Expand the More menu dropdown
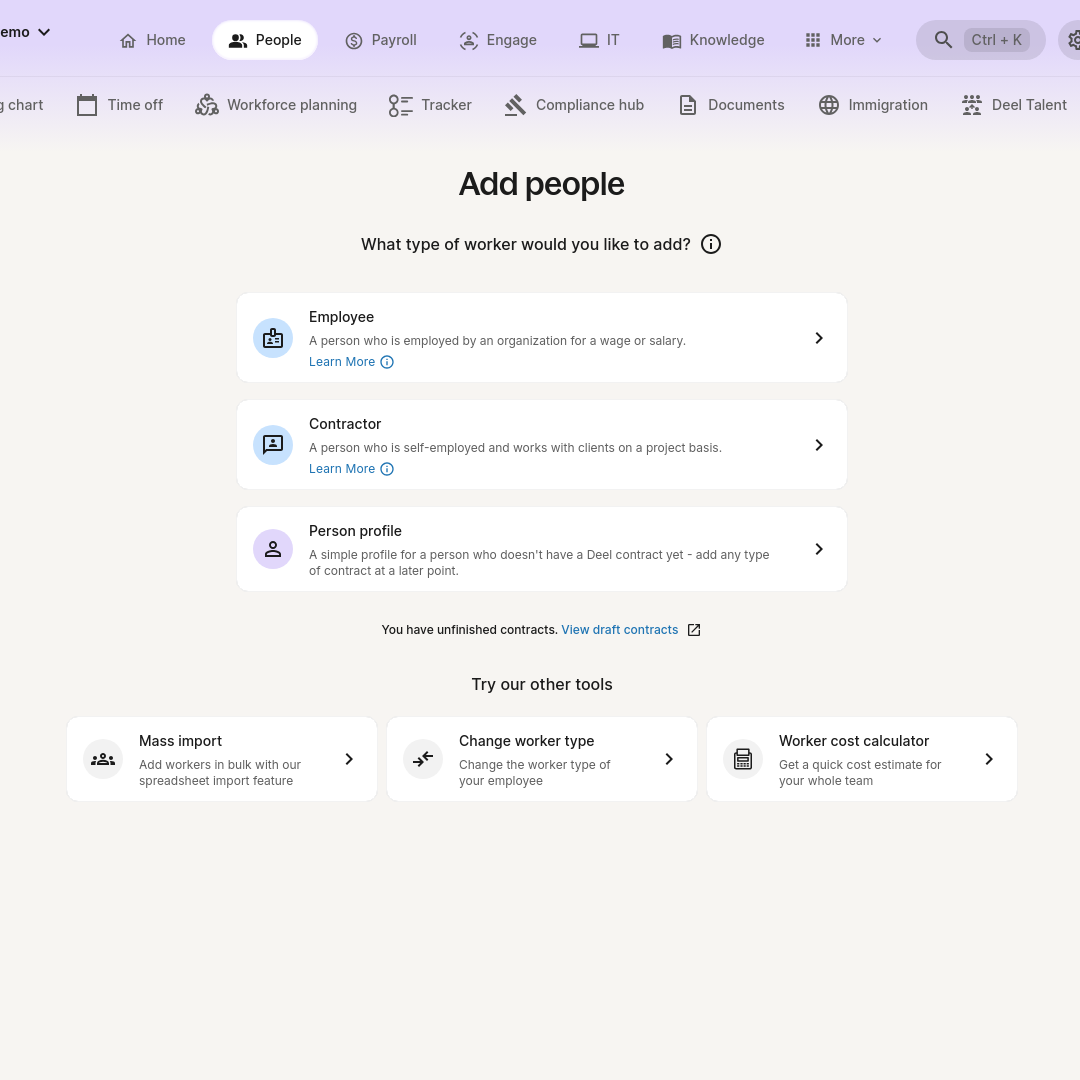 (844, 40)
